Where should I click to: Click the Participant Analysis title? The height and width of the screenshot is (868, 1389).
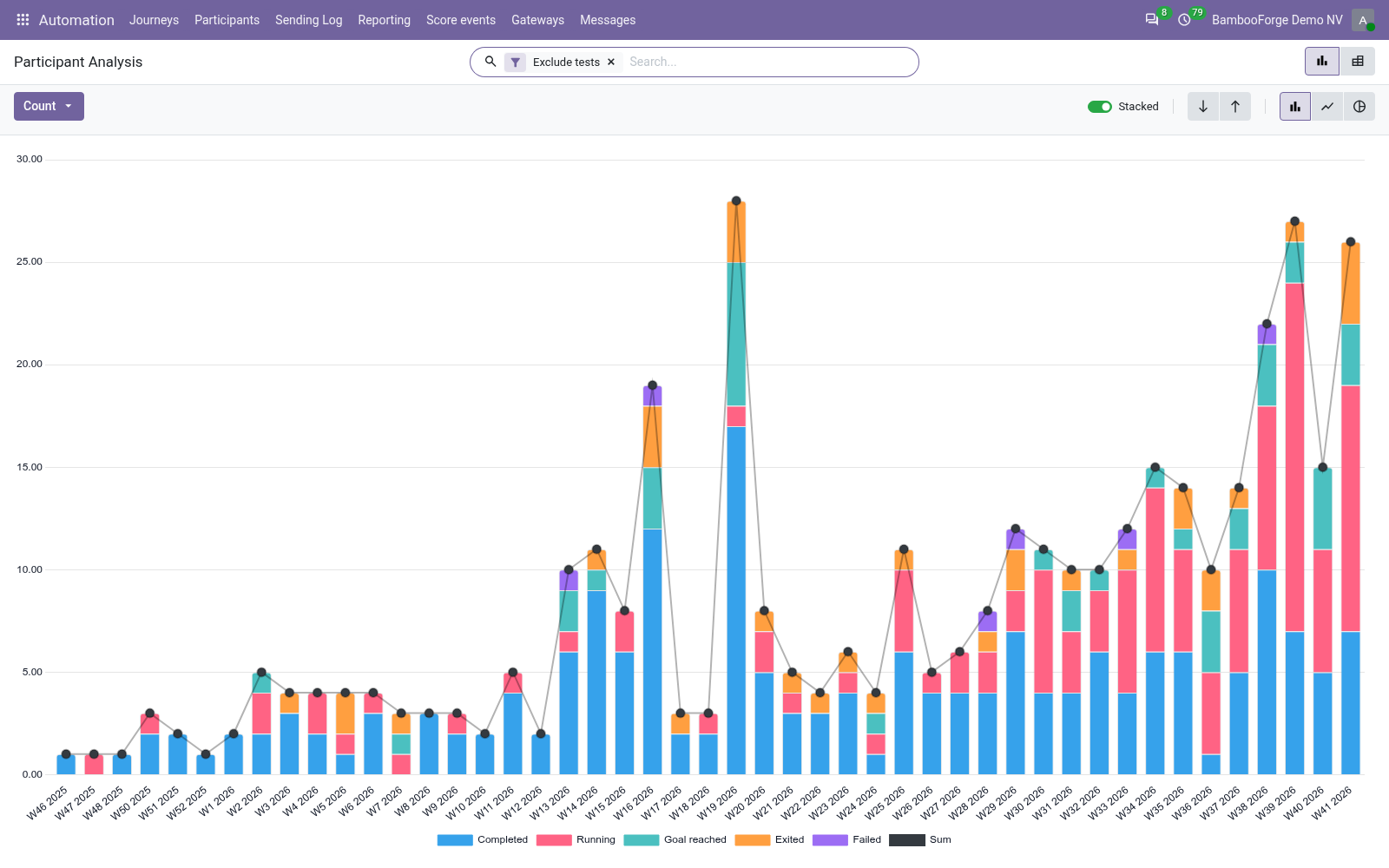tap(78, 62)
